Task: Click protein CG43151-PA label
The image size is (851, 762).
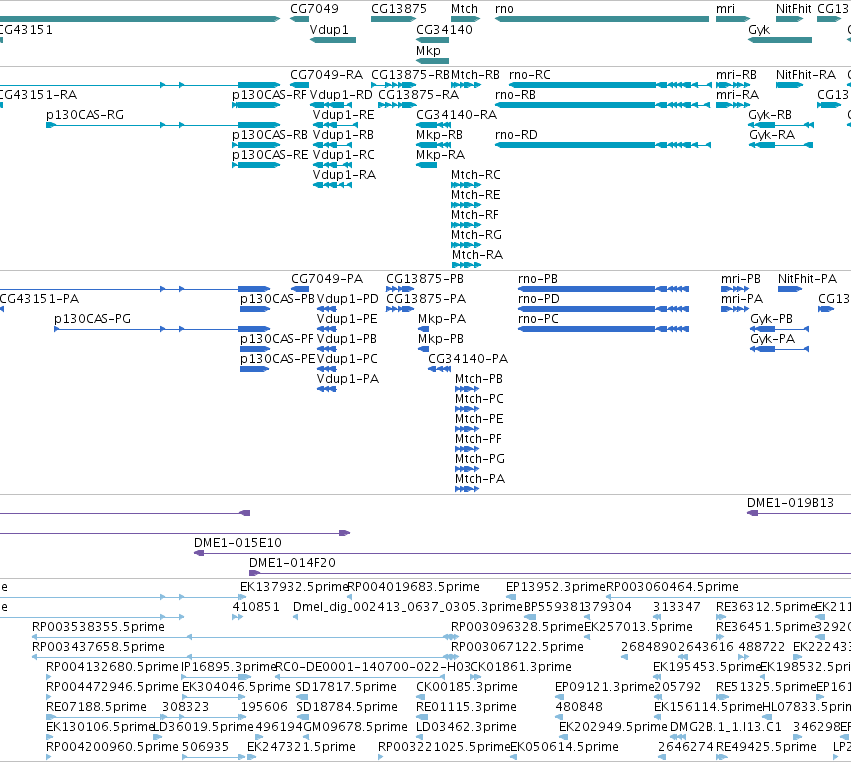Action: 39,299
